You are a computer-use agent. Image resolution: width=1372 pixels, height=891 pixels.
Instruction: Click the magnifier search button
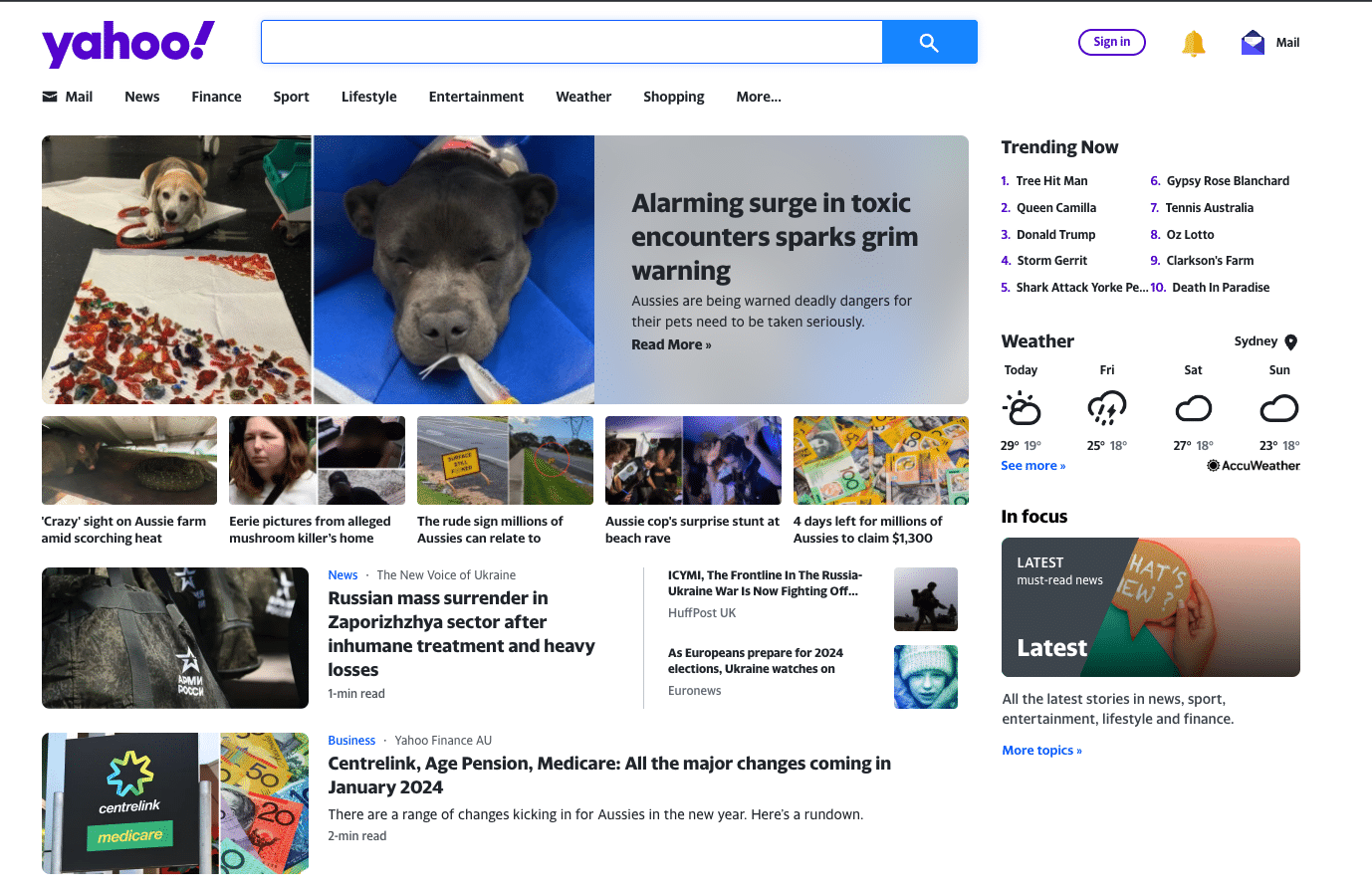pyautogui.click(x=929, y=42)
